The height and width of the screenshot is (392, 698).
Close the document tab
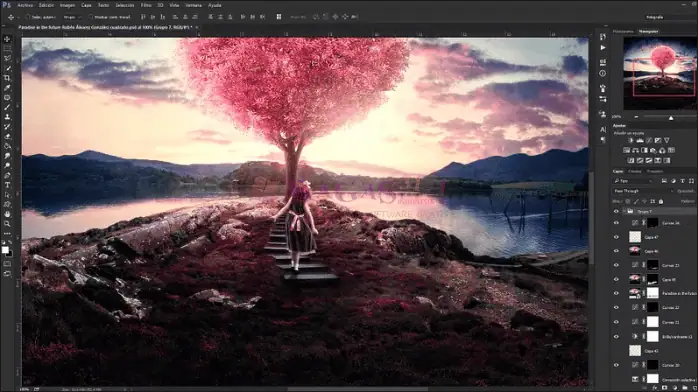[197, 28]
